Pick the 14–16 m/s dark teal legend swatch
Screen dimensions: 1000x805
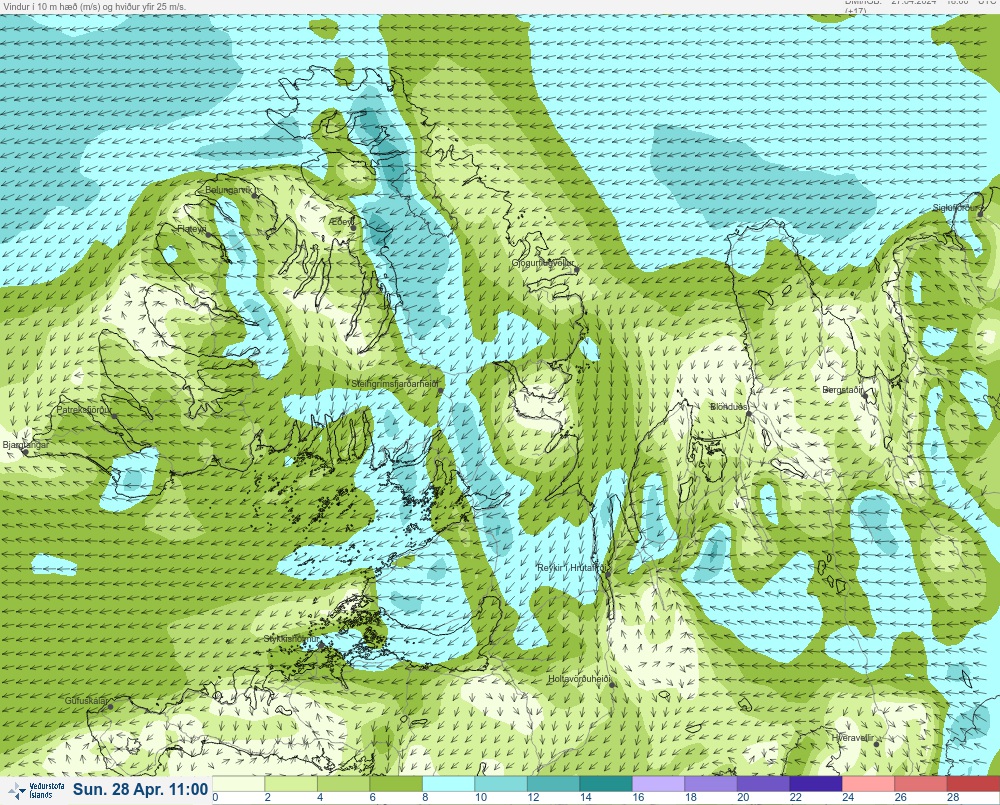(606, 783)
